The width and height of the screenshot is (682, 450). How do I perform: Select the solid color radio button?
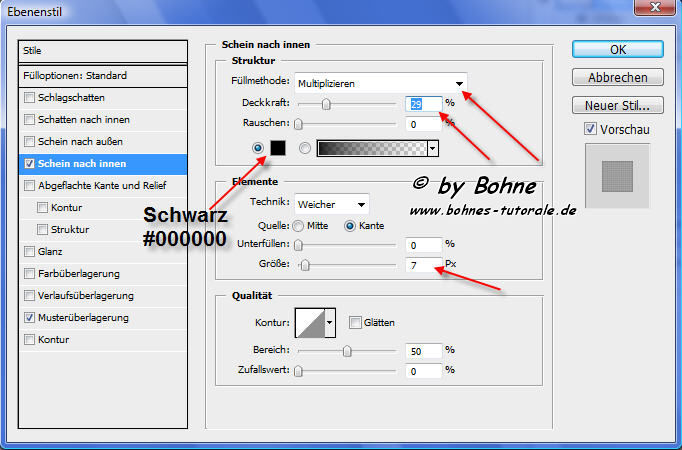[260, 148]
